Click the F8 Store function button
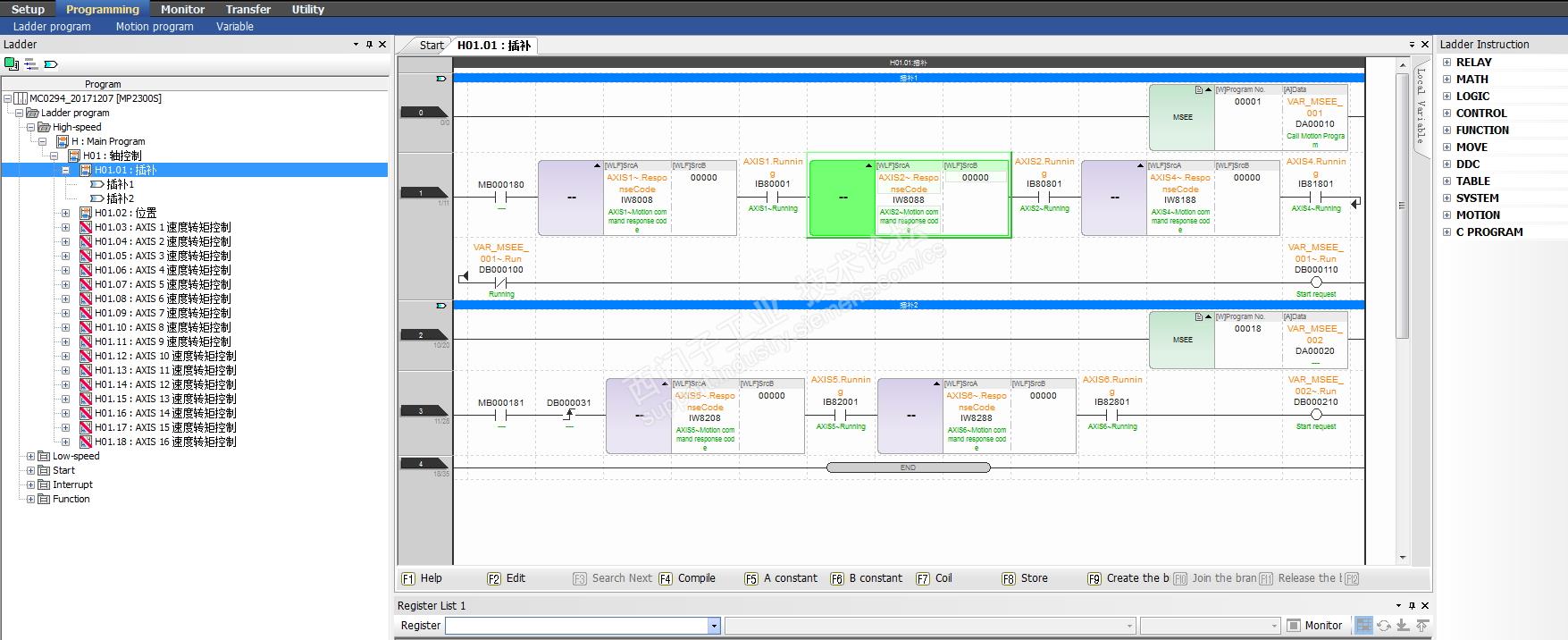 (x=1025, y=578)
